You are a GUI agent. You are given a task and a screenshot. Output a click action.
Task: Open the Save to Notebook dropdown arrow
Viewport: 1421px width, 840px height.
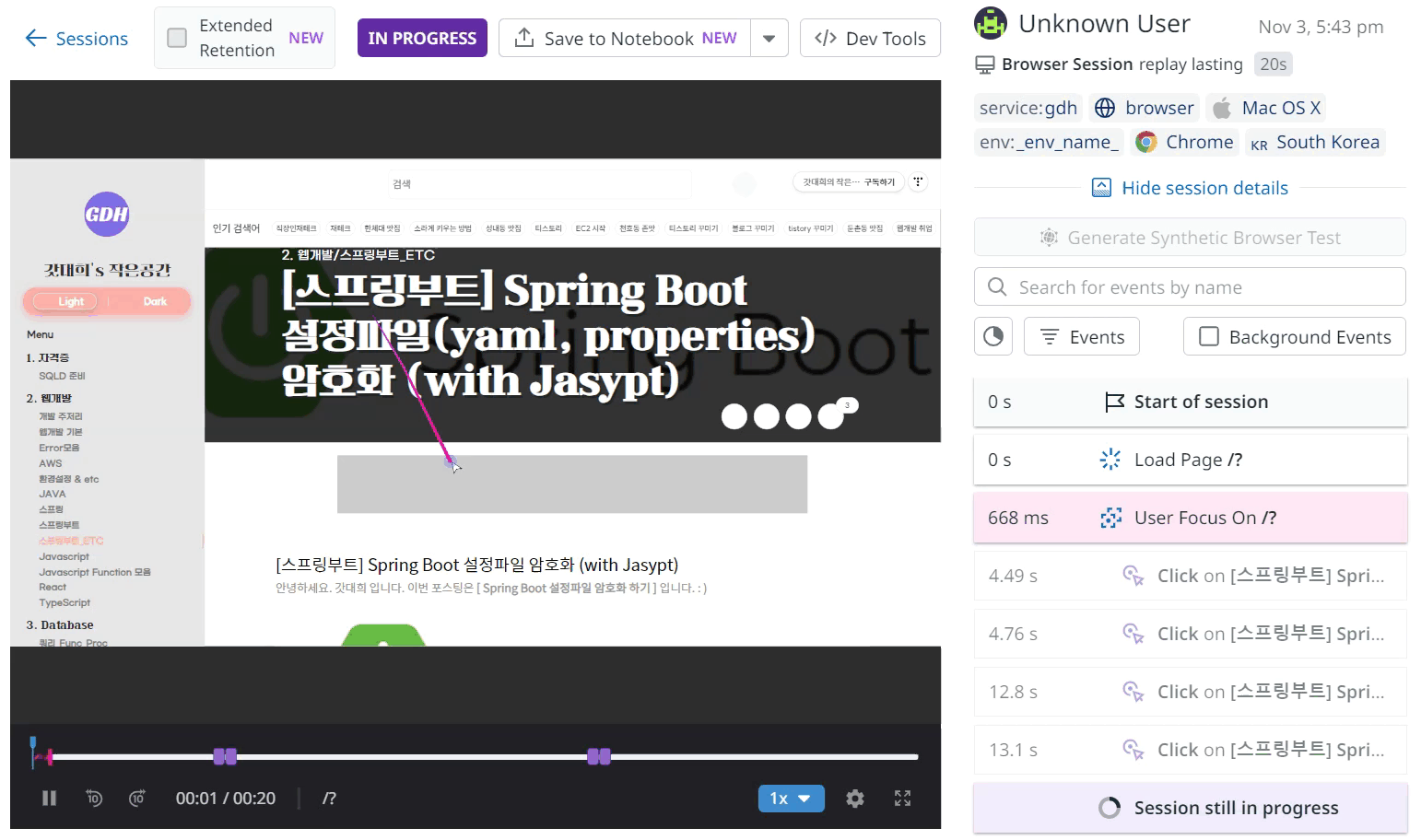[769, 39]
